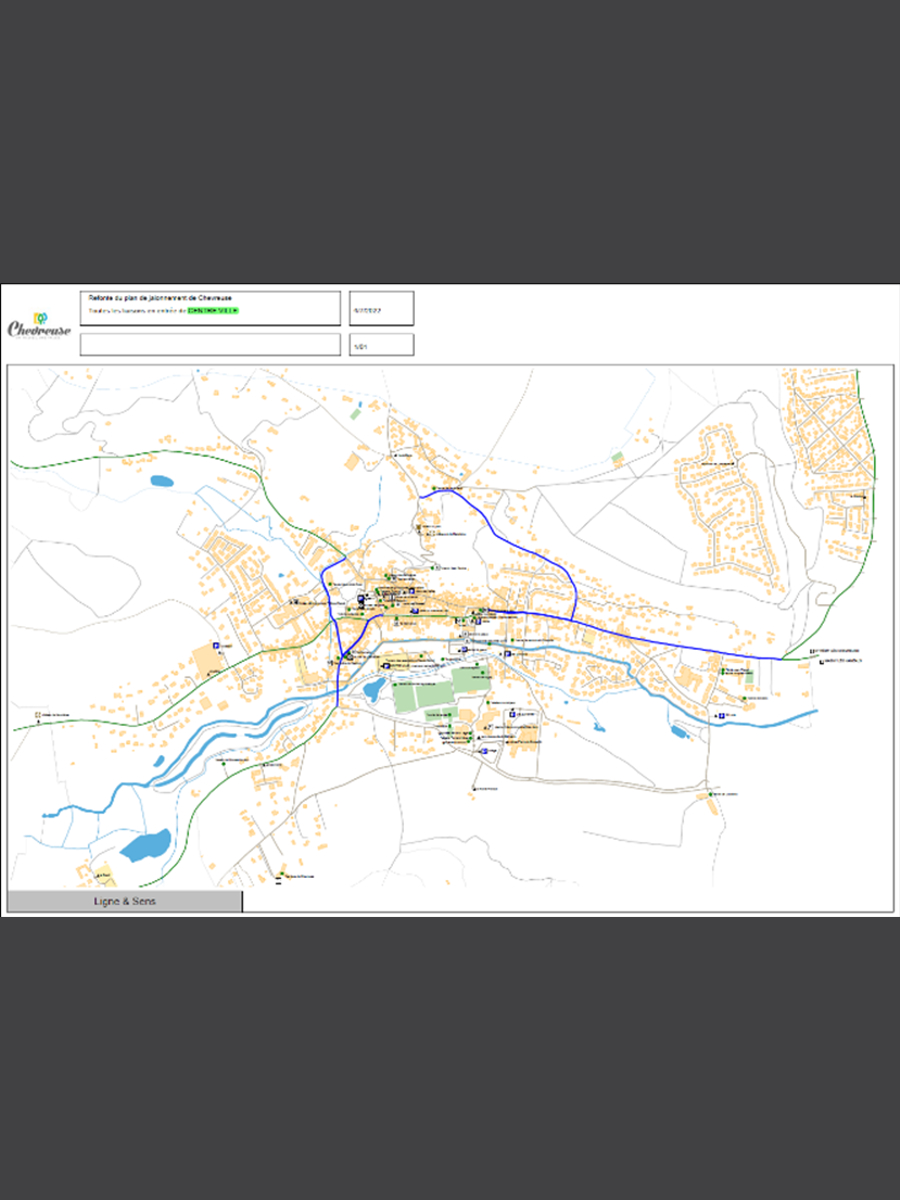Click the document title 'Refonte du plan de jalonnement'

point(167,298)
